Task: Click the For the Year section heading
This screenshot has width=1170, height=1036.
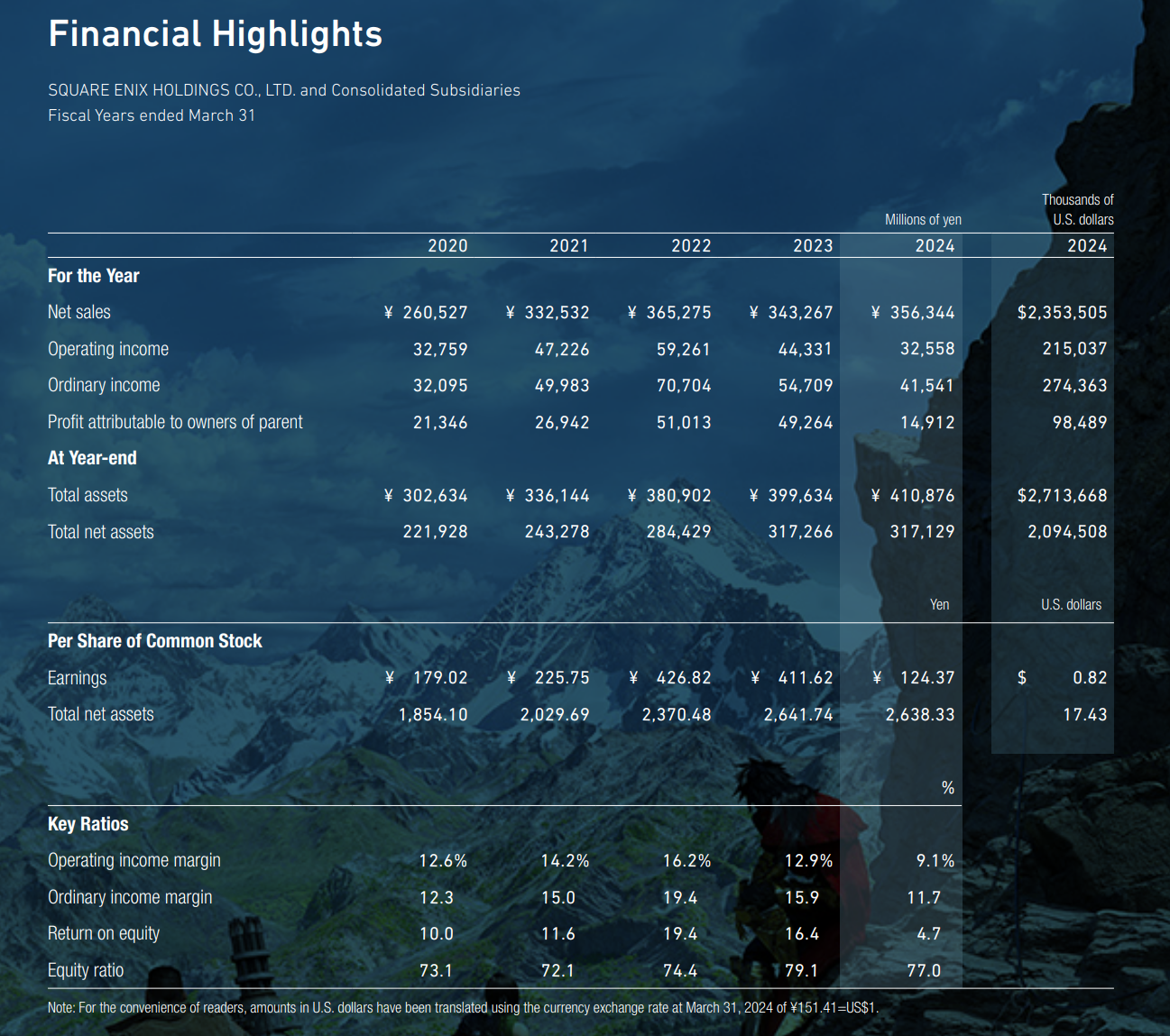Action: pos(94,276)
